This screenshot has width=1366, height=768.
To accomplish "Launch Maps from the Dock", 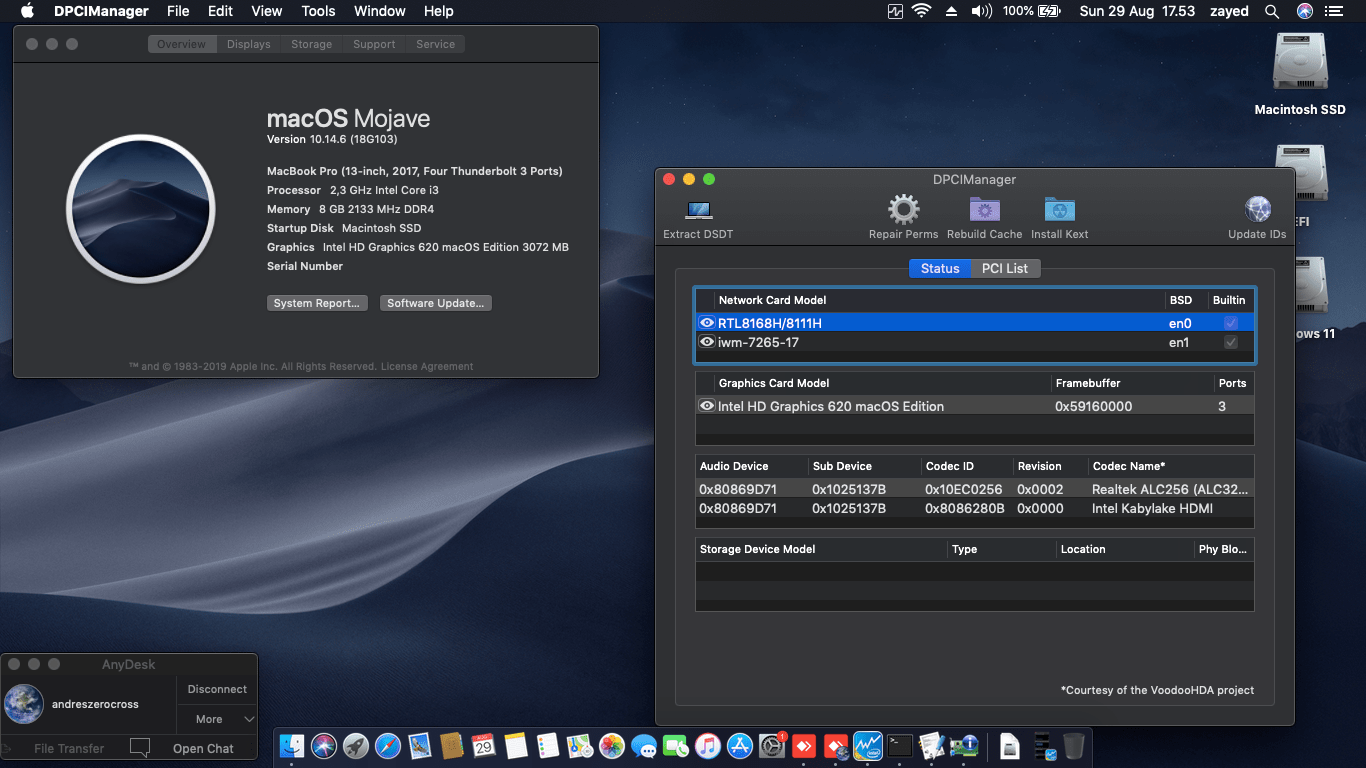I will coord(580,745).
